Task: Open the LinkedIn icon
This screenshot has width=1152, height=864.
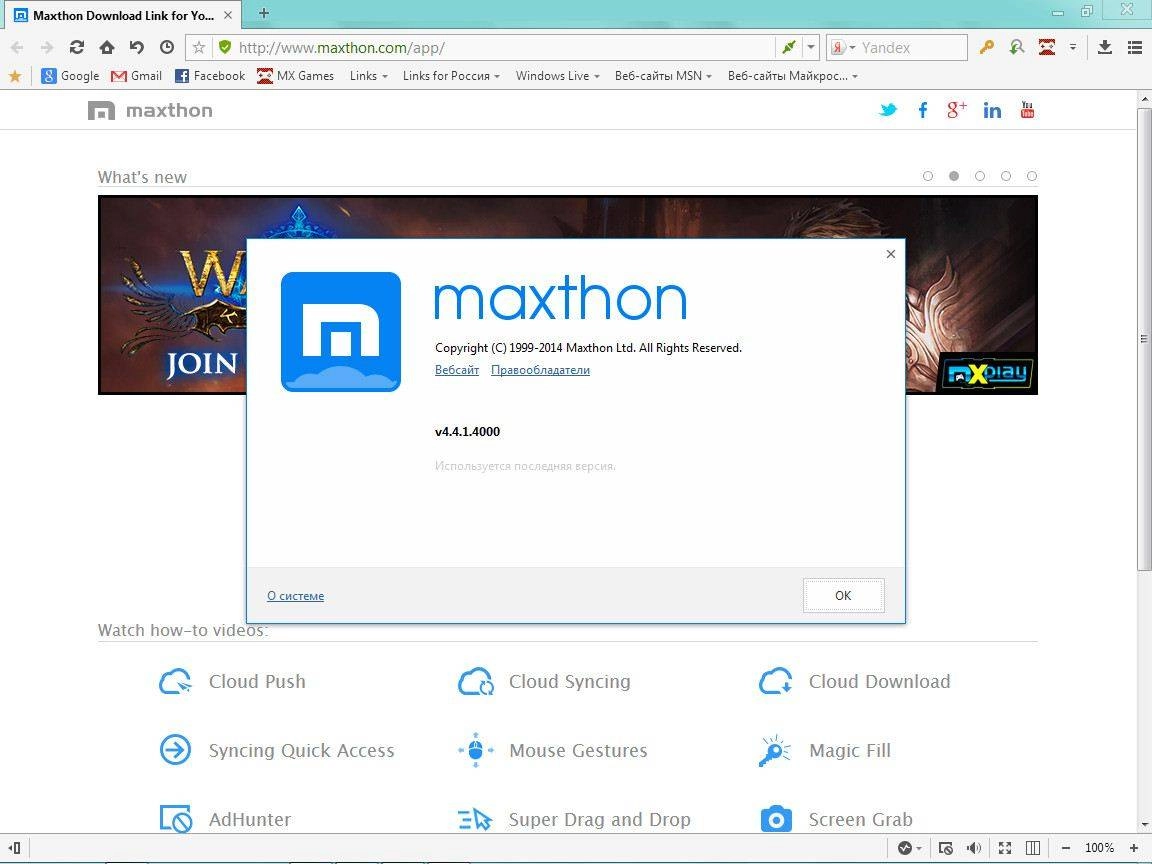Action: click(992, 111)
